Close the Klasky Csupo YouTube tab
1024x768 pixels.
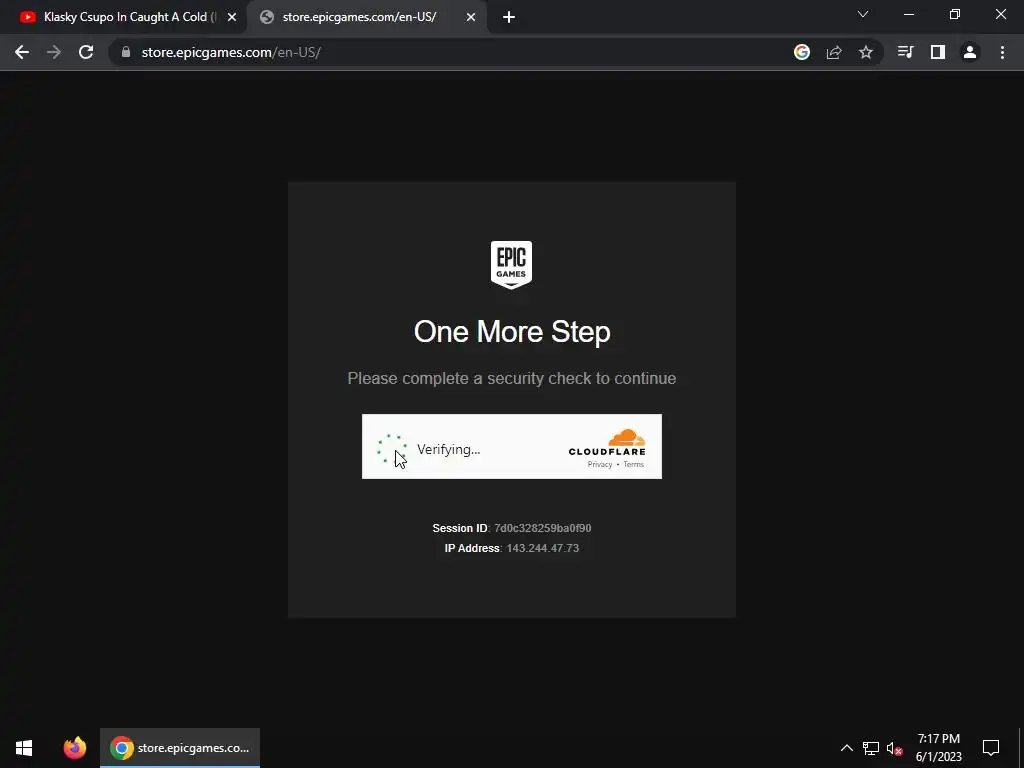[232, 18]
